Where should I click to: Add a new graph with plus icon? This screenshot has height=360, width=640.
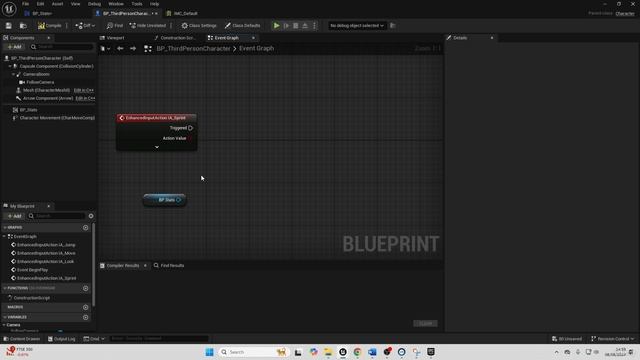click(x=85, y=227)
